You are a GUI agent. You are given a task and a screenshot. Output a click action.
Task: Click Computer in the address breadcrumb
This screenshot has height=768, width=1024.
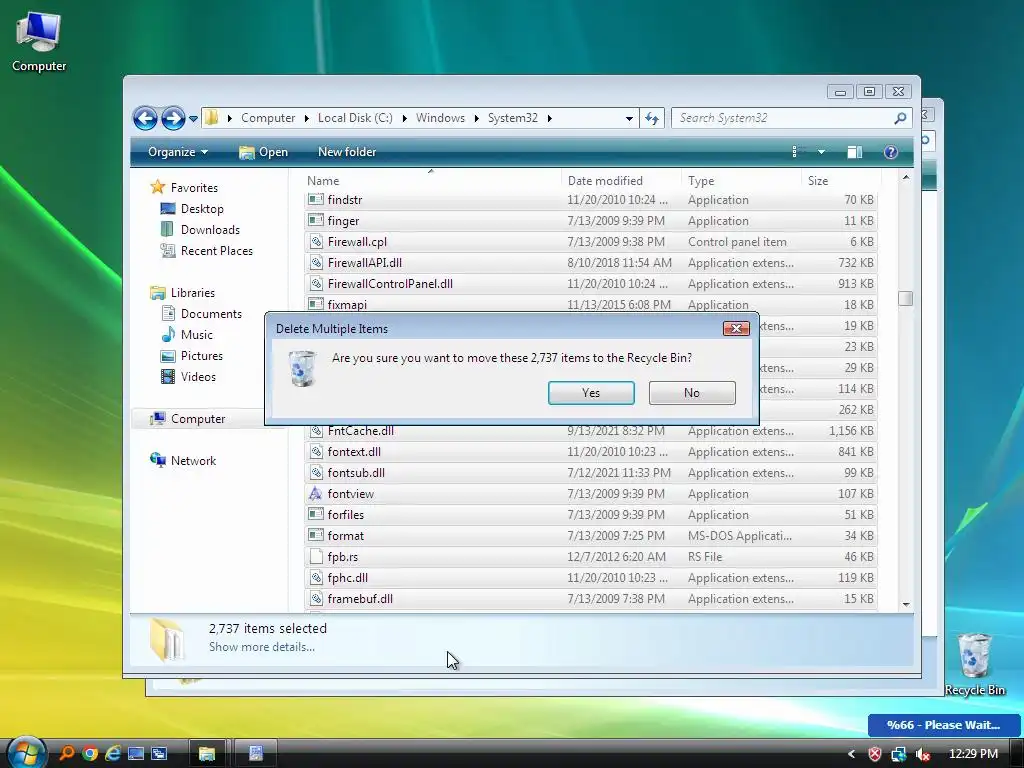click(268, 118)
